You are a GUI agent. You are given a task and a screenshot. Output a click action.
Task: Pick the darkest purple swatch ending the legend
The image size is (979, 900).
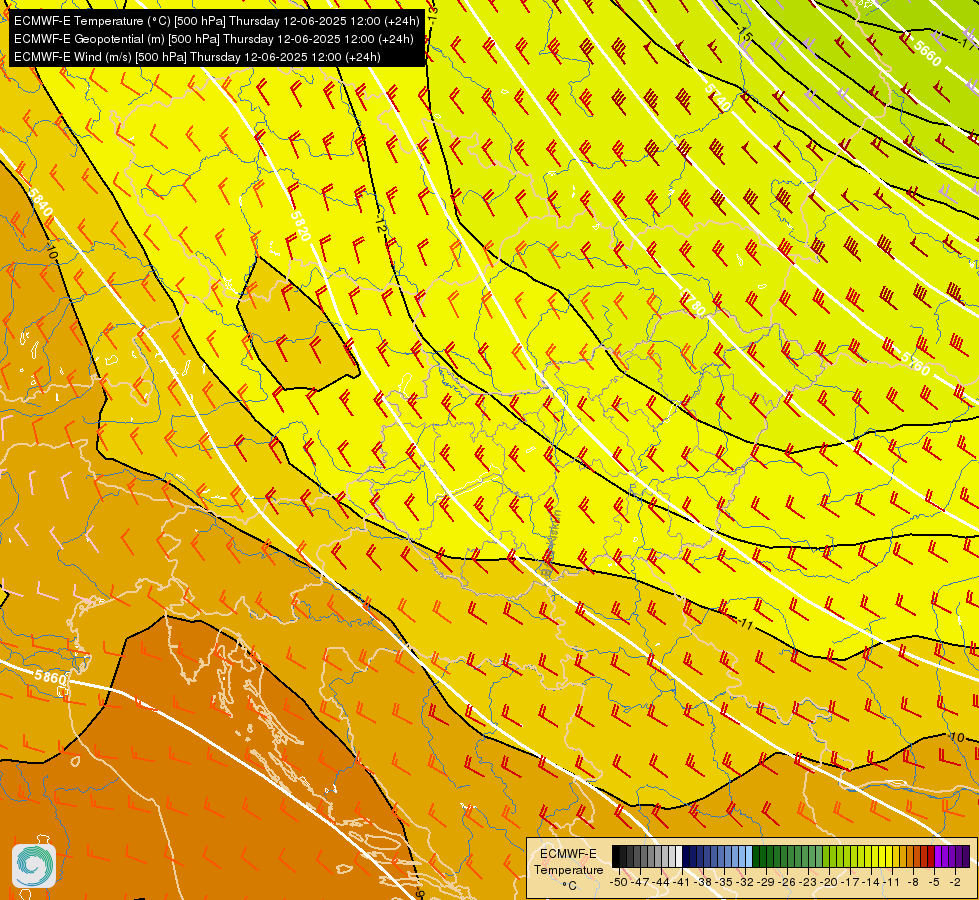click(x=966, y=856)
